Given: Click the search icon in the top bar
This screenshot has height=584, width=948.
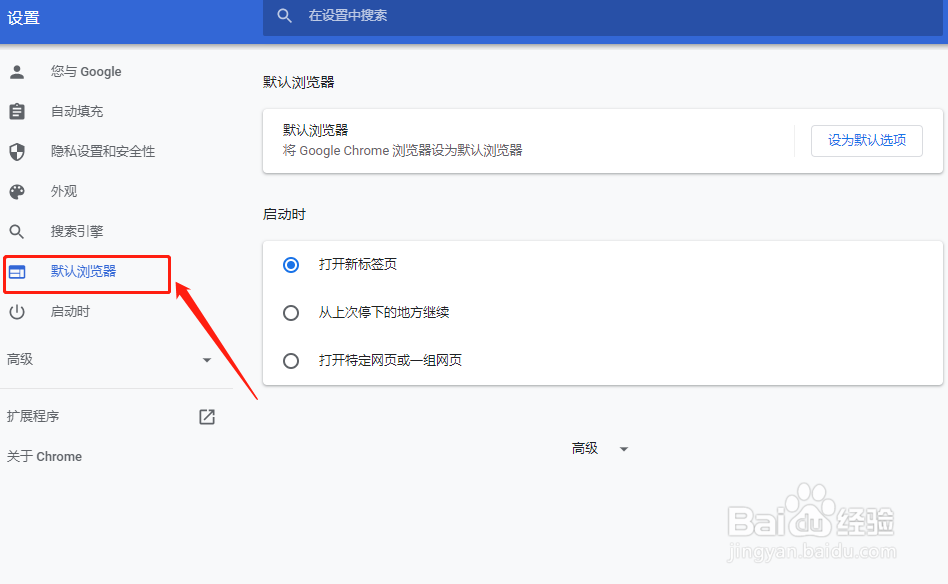Looking at the screenshot, I should (284, 16).
